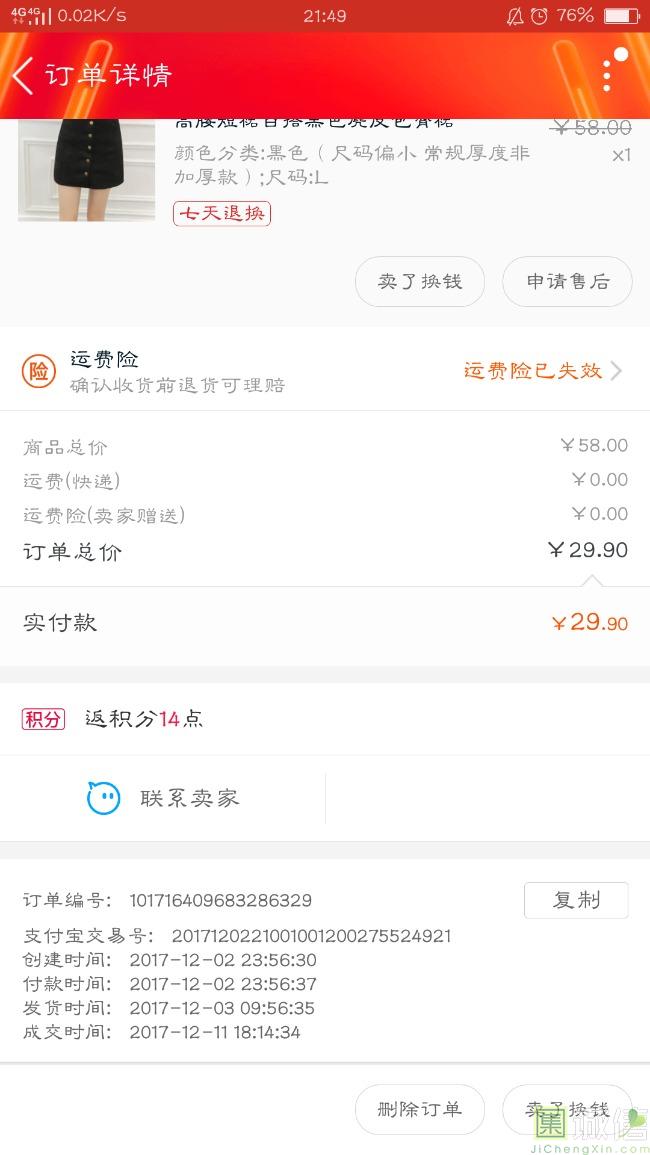Tap the 七天退换 return policy tag
650x1155 pixels.
[222, 213]
